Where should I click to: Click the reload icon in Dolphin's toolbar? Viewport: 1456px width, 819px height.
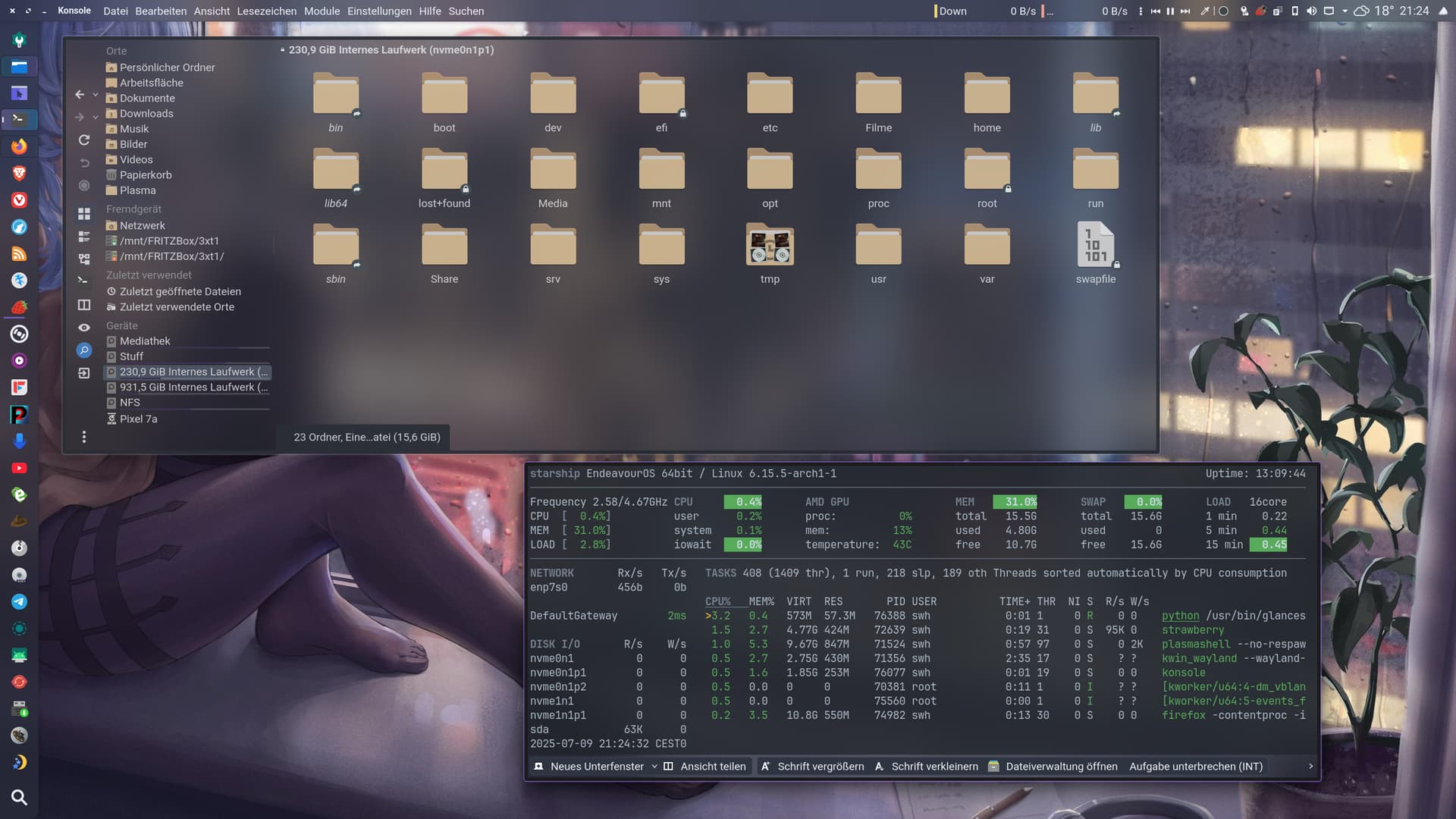coord(84,140)
